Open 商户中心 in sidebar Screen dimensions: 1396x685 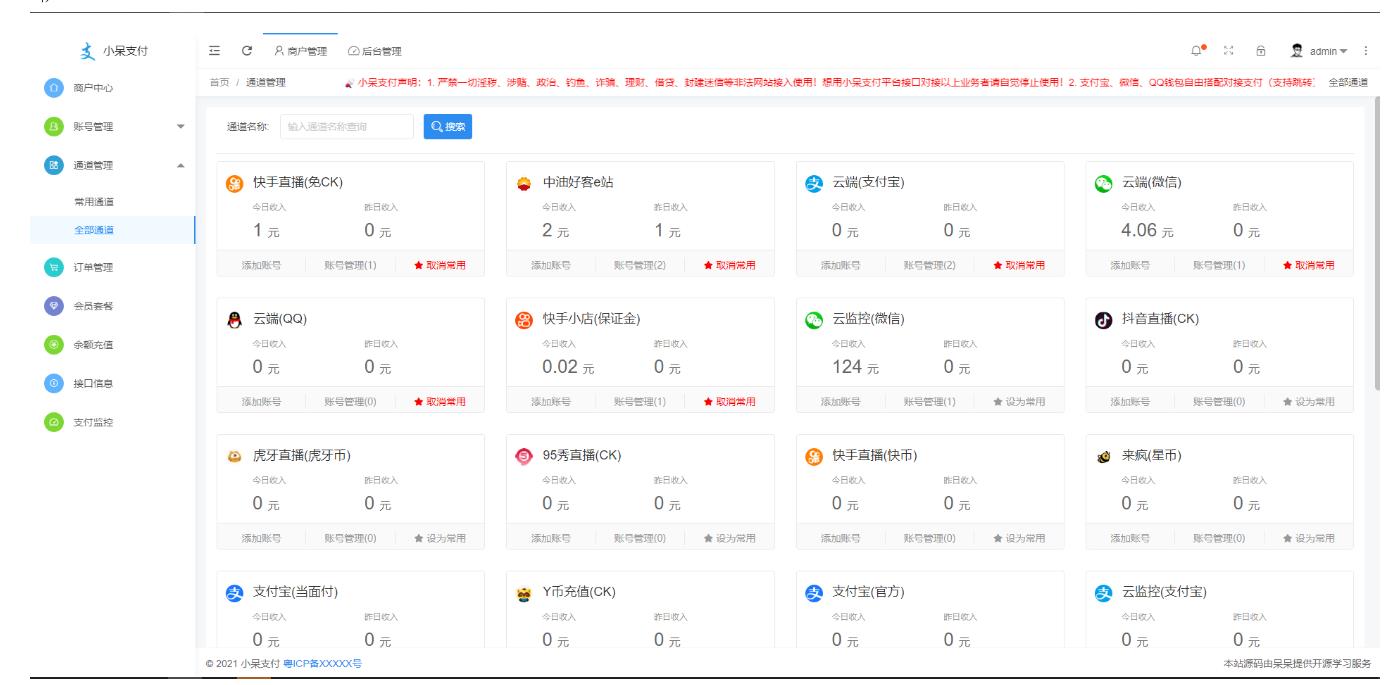[x=93, y=89]
